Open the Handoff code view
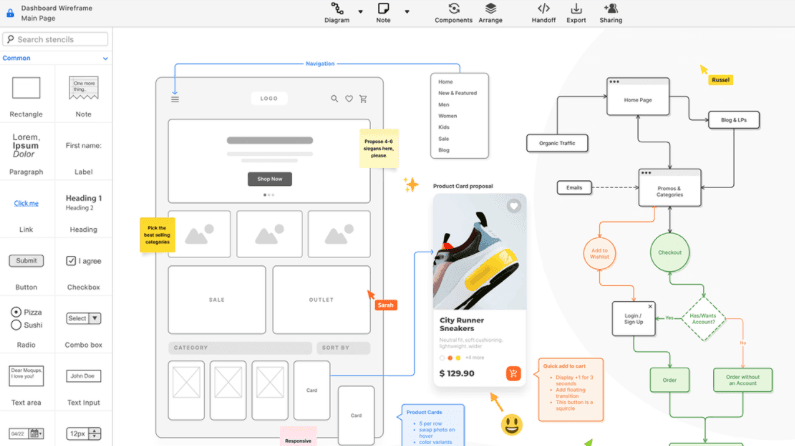The image size is (795, 446). coord(544,13)
